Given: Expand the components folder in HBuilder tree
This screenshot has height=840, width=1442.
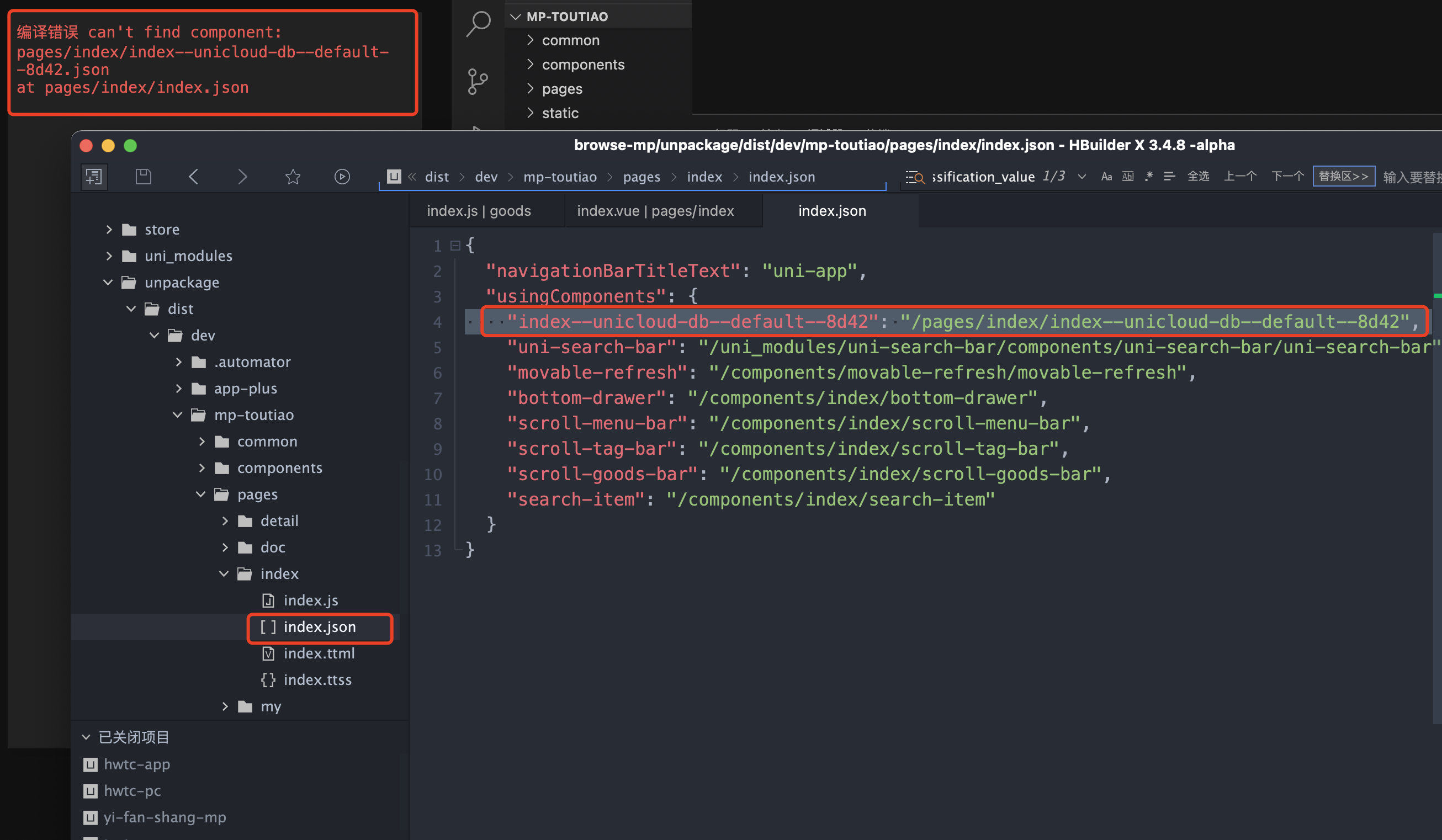Looking at the screenshot, I should (x=202, y=467).
